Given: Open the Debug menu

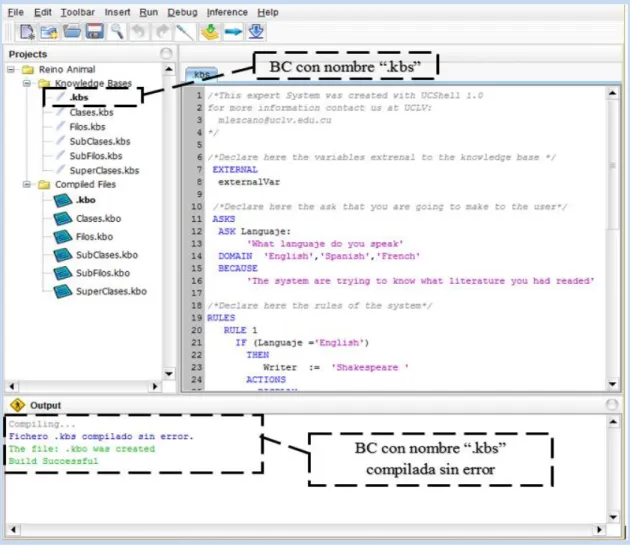Looking at the screenshot, I should coord(182,12).
